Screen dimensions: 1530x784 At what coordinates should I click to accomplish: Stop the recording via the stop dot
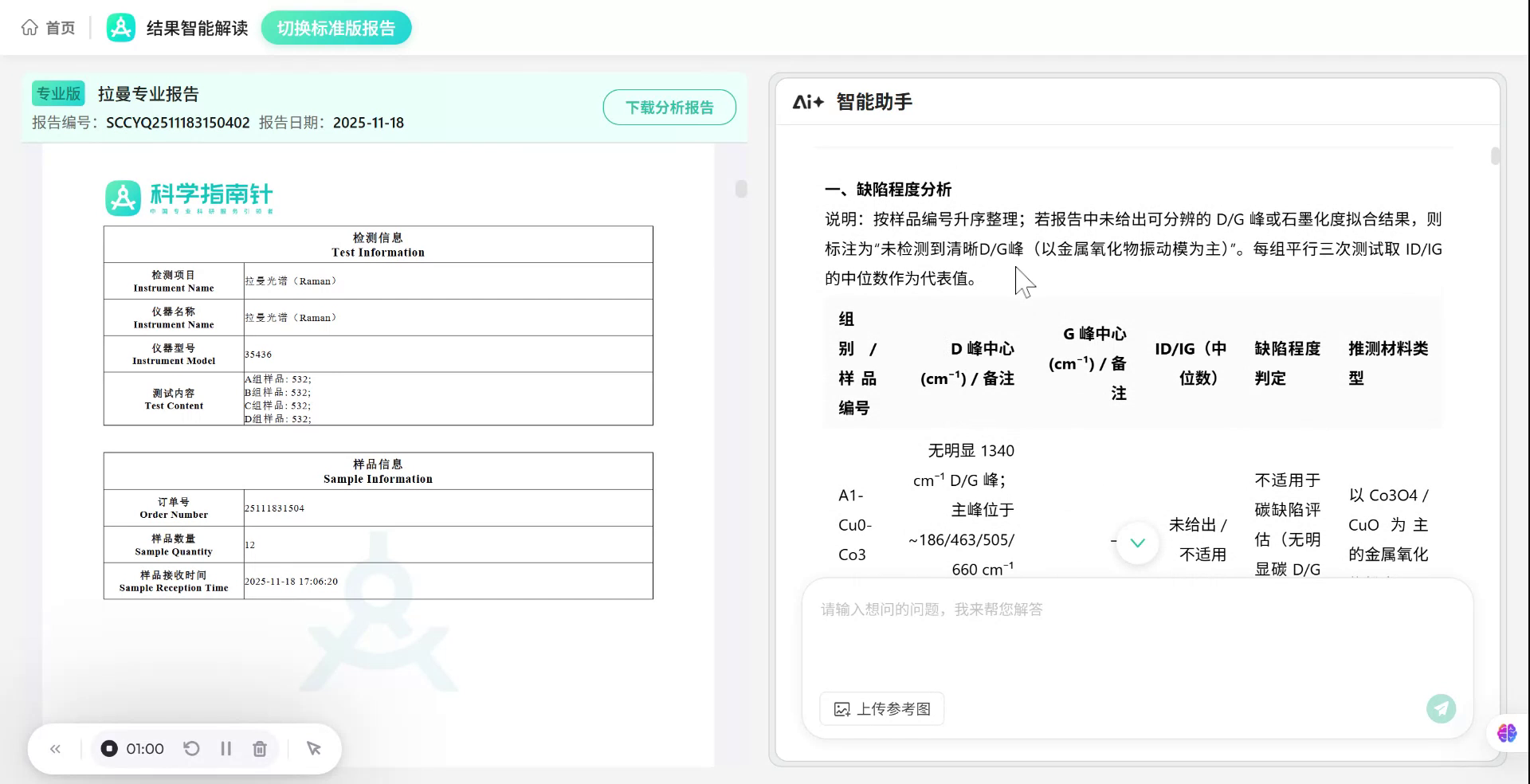(108, 748)
